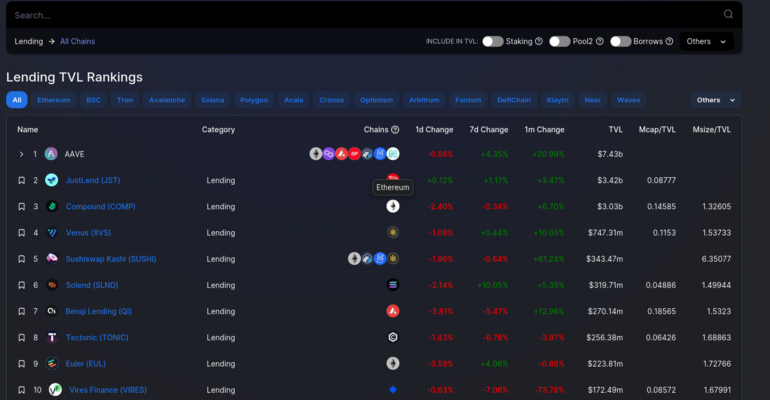
Task: Open the Vires Finance (VIRES) link
Action: point(108,390)
